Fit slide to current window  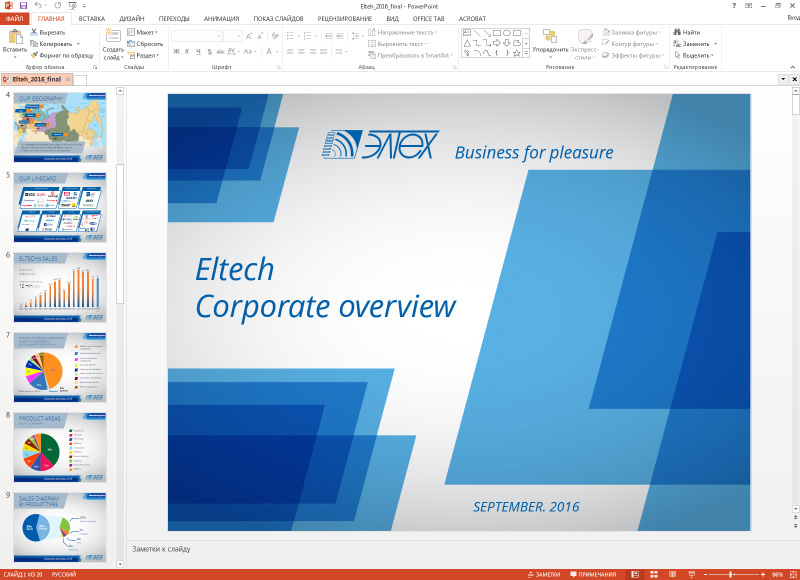click(x=793, y=574)
